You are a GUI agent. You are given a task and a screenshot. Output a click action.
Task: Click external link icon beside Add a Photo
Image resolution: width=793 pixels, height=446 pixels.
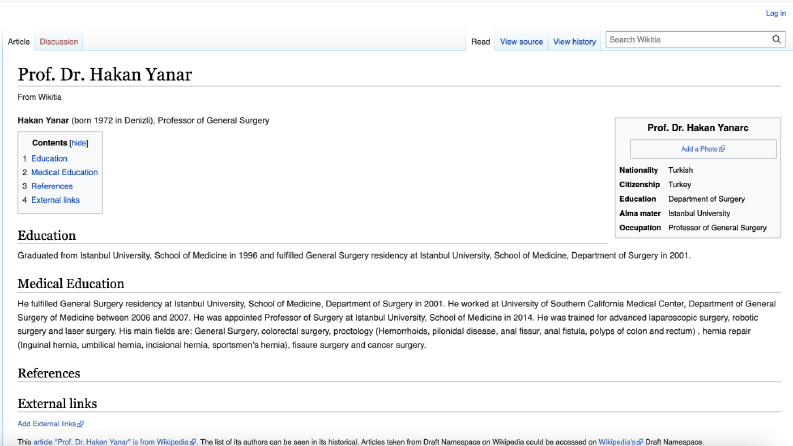[722, 149]
